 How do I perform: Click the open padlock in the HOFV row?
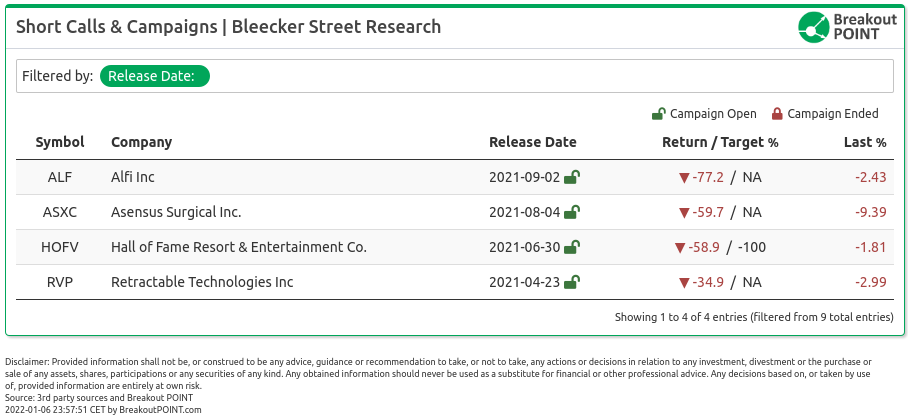[572, 247]
